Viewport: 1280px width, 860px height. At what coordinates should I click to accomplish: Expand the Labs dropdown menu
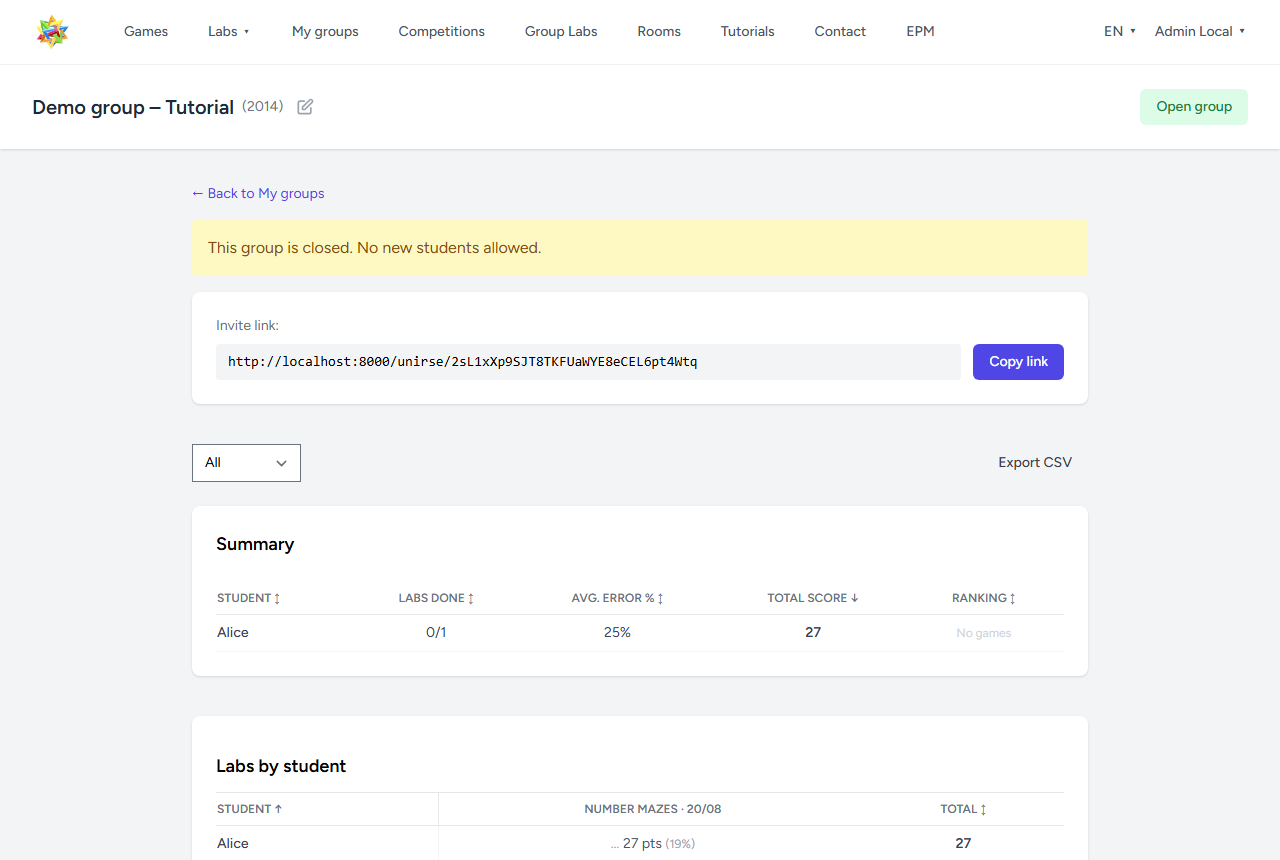click(229, 32)
